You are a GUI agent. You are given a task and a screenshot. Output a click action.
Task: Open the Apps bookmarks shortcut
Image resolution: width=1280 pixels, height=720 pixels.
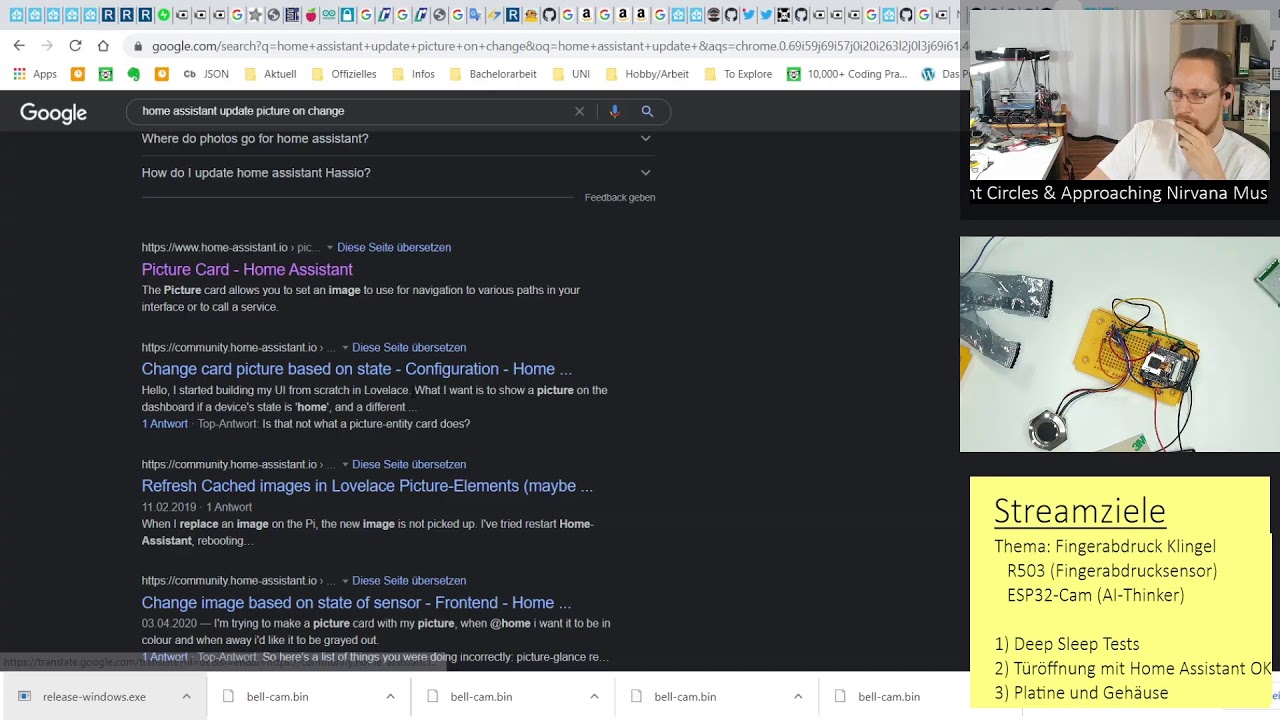(x=36, y=74)
